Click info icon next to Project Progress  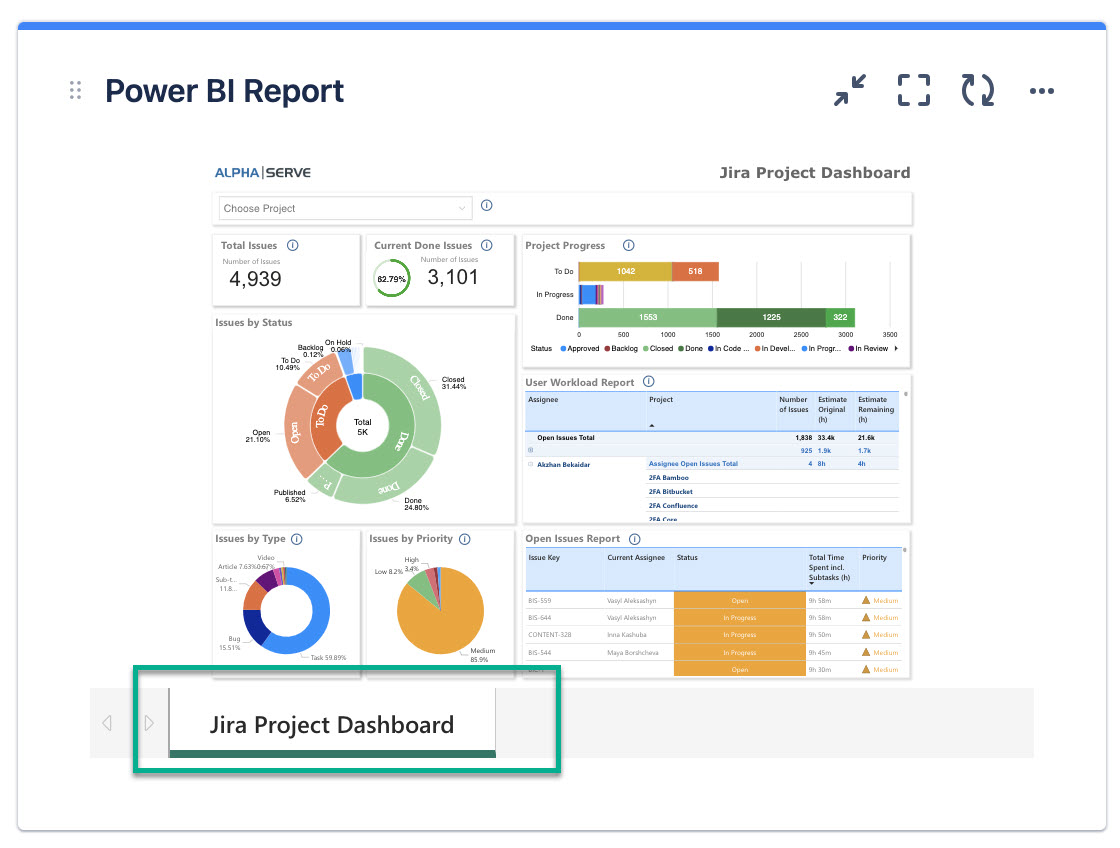pyautogui.click(x=628, y=245)
